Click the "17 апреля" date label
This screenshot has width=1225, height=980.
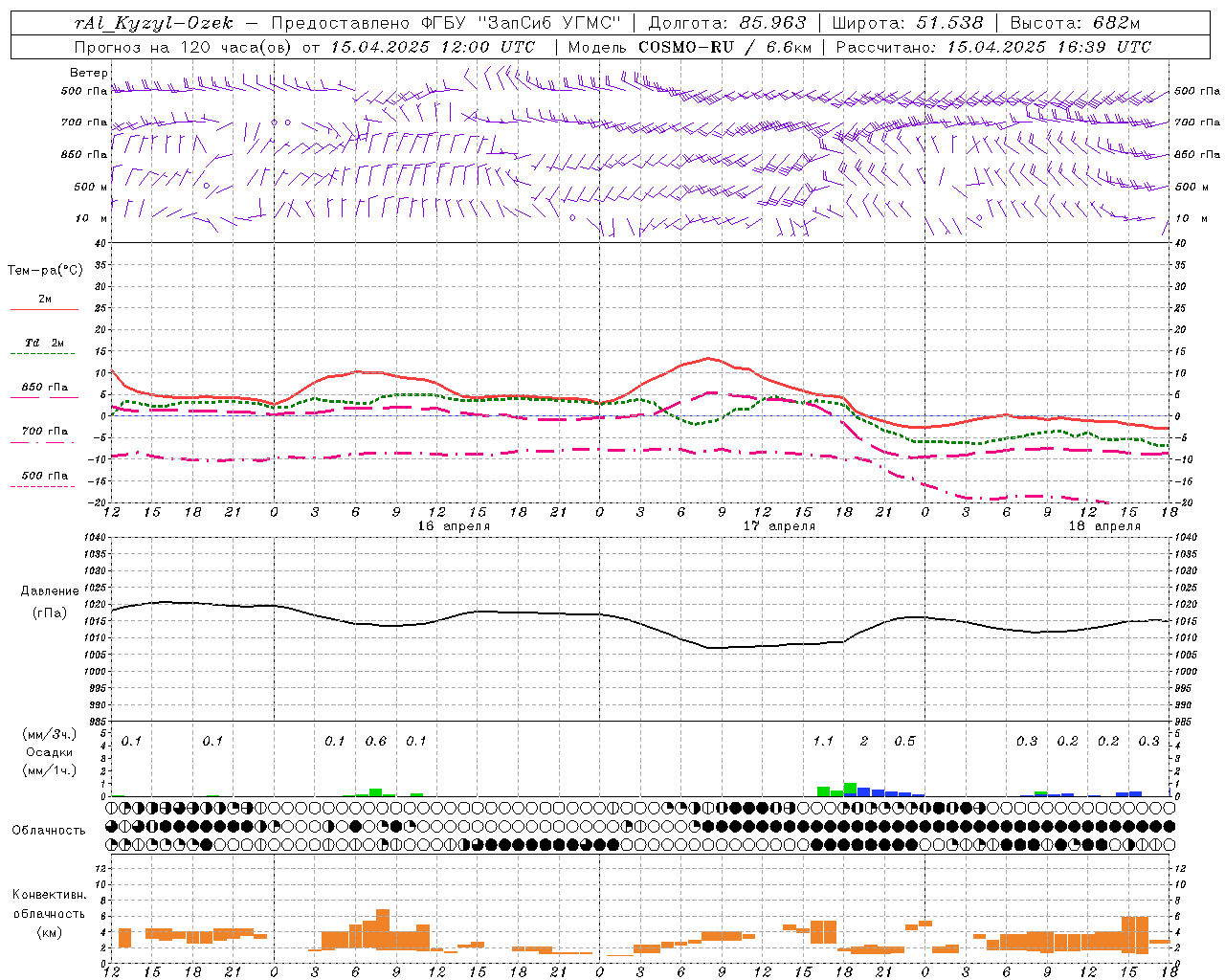(x=780, y=526)
